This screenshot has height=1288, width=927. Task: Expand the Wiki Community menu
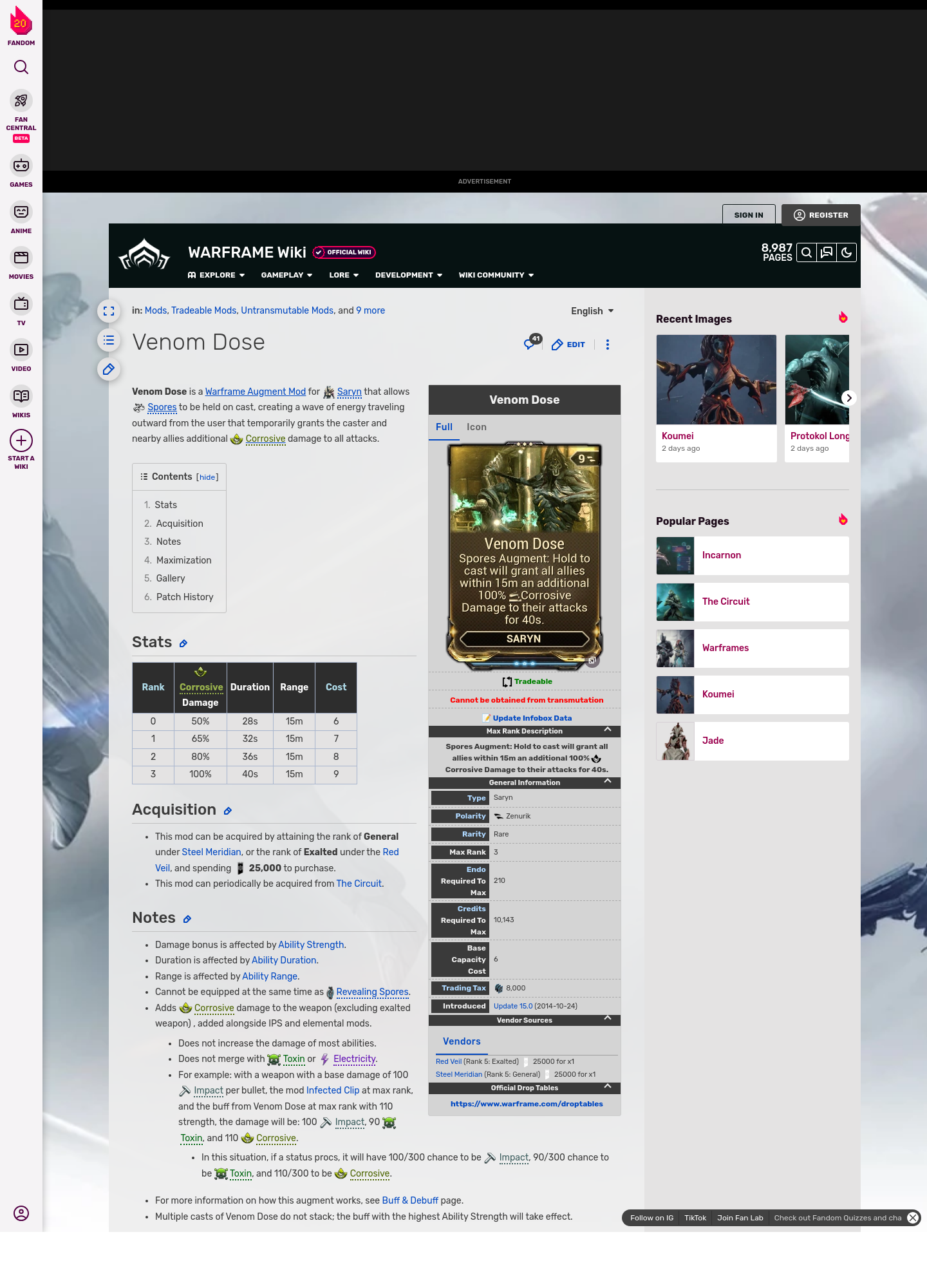click(x=496, y=275)
